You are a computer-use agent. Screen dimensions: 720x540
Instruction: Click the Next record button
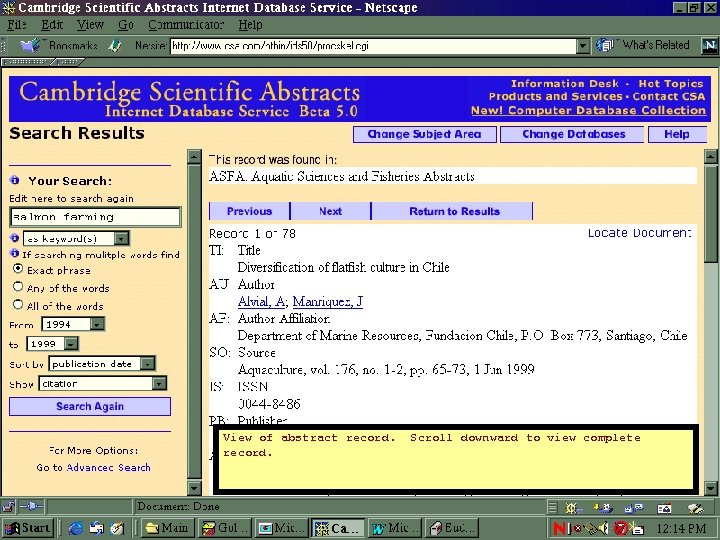331,211
